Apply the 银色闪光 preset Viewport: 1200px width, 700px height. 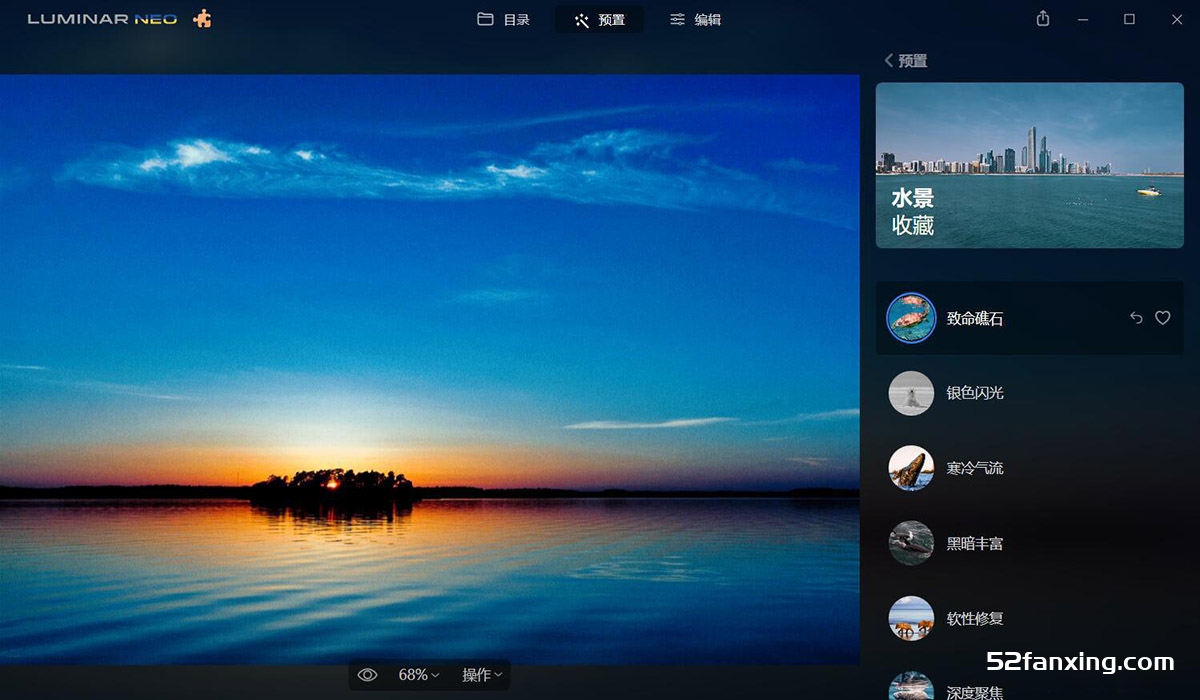click(x=1030, y=393)
